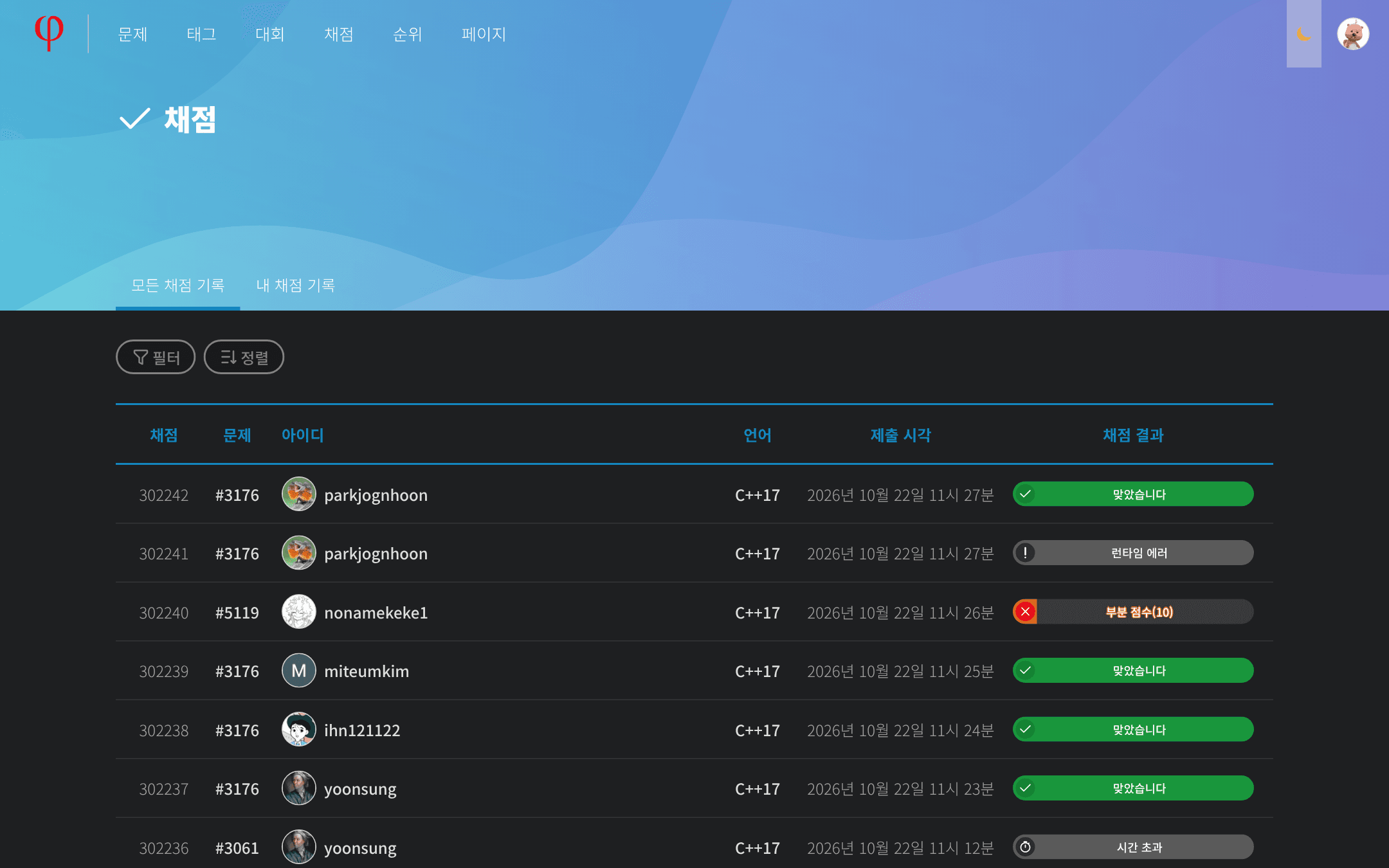This screenshot has width=1389, height=868.
Task: Open the 대회 navigation menu
Action: coord(270,34)
